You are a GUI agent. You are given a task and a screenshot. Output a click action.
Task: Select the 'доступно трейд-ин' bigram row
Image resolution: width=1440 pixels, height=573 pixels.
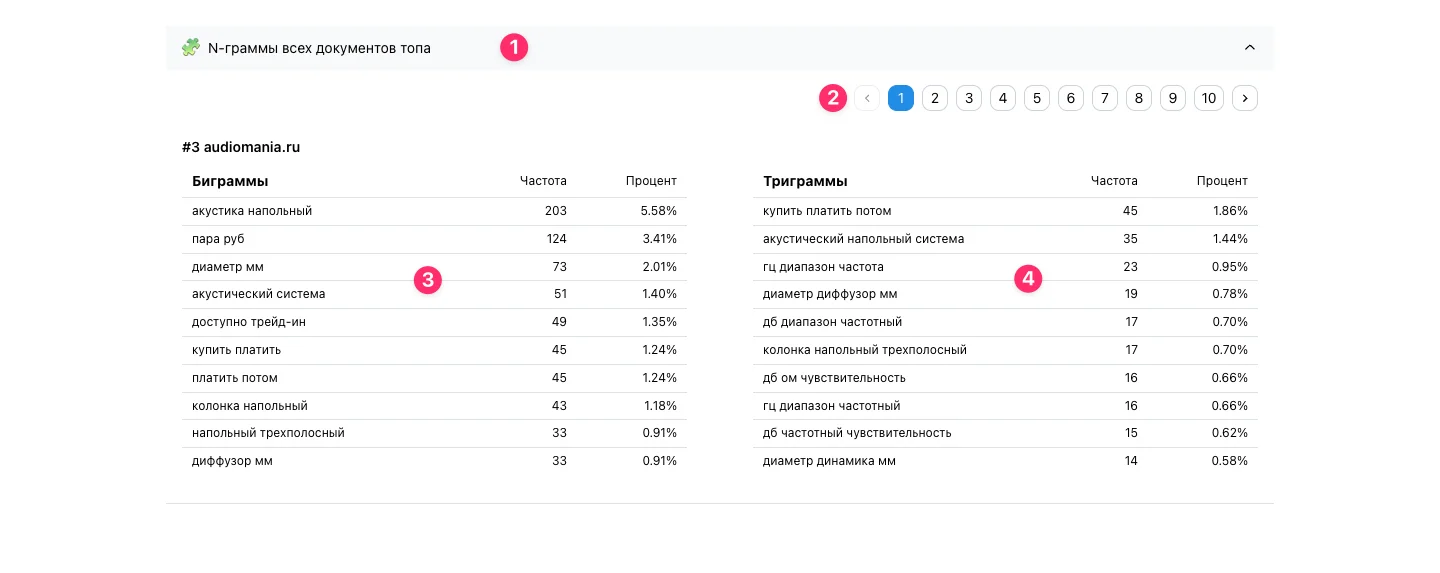434,322
